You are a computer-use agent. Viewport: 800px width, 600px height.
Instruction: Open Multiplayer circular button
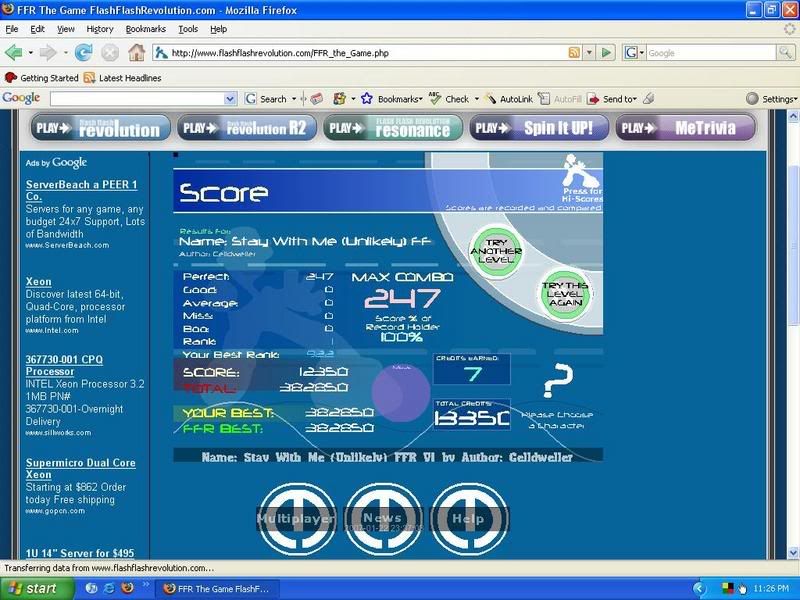(296, 519)
